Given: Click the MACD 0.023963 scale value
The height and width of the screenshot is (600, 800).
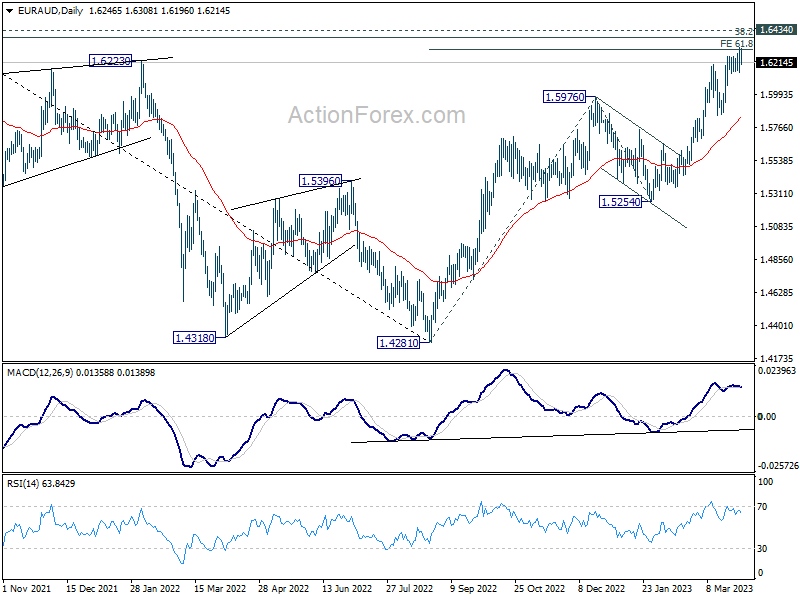Looking at the screenshot, I should coord(777,371).
